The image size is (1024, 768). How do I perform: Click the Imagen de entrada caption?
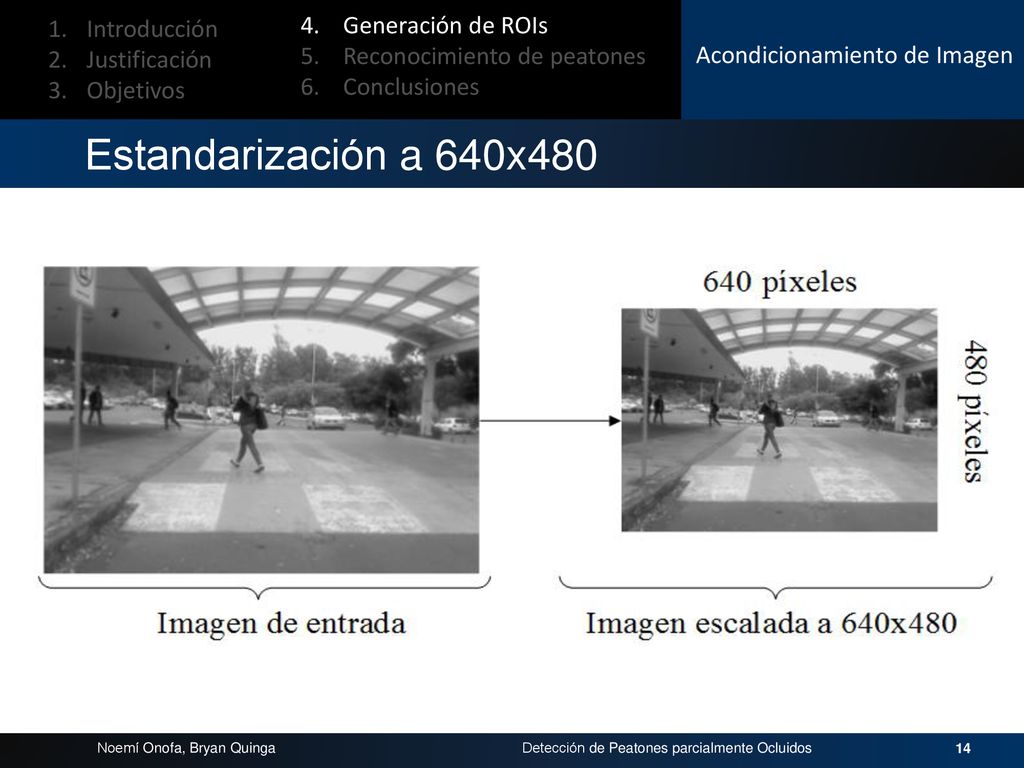pyautogui.click(x=281, y=623)
